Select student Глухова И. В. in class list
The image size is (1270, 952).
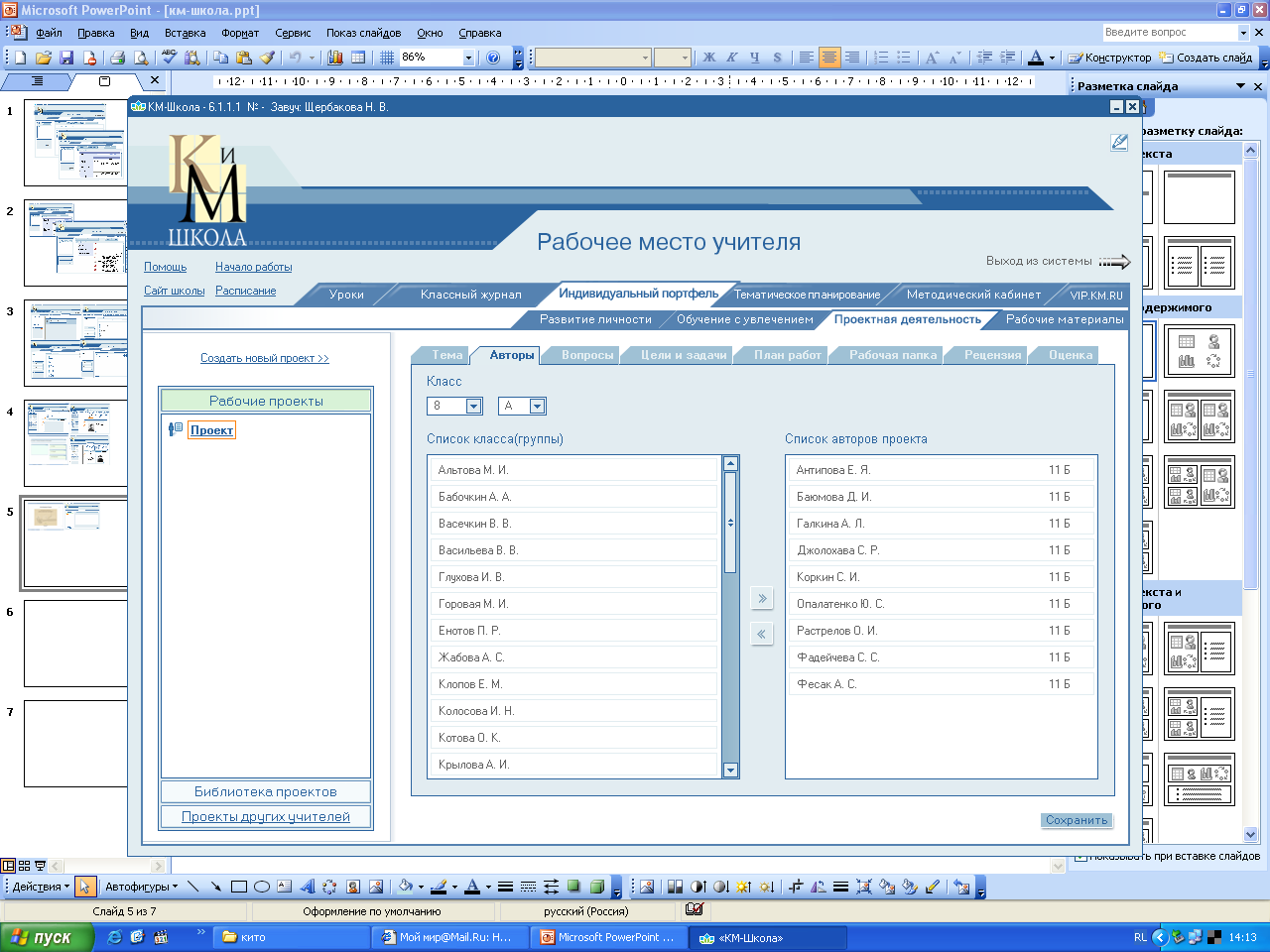(x=572, y=577)
